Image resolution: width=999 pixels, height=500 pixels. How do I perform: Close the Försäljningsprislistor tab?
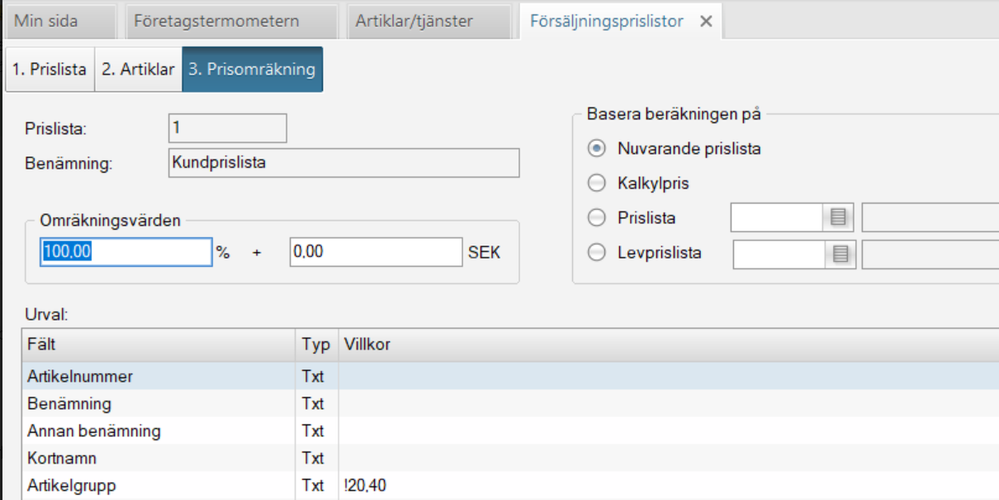(x=705, y=21)
